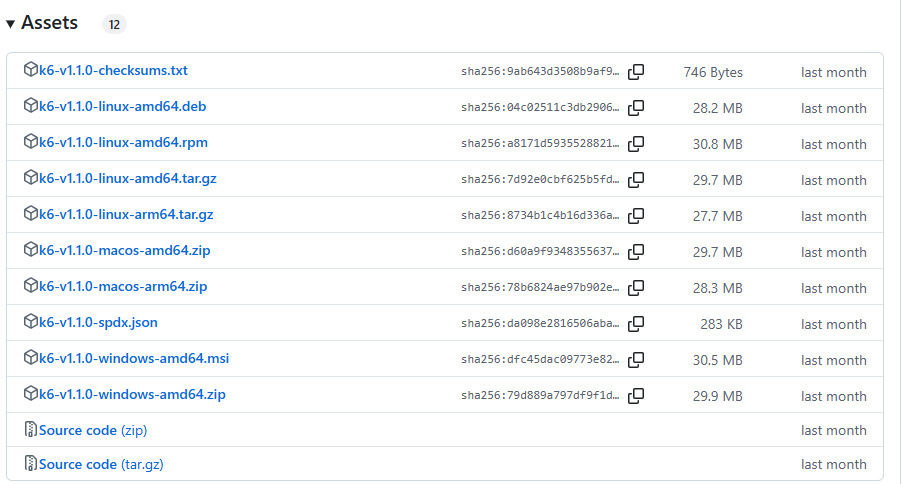Copy sha256 hash for spdx.json

(x=636, y=323)
